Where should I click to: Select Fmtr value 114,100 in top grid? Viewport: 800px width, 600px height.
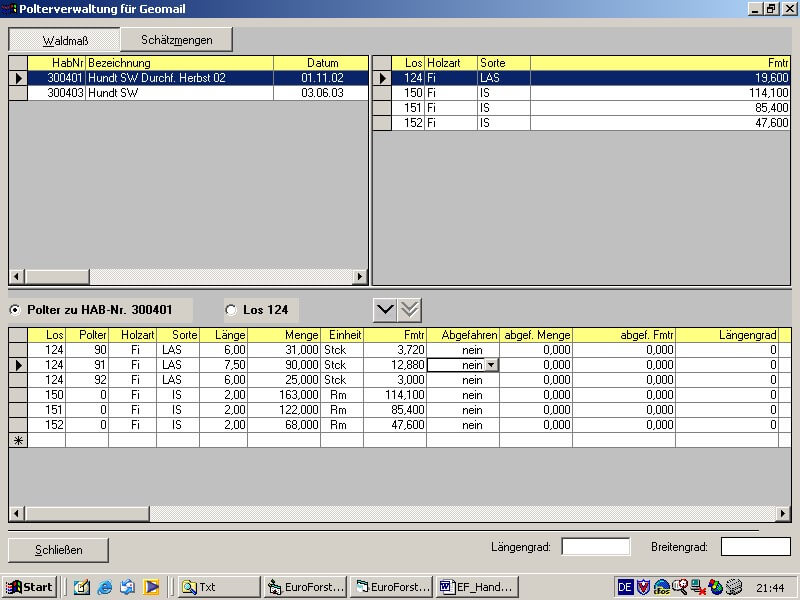coord(660,93)
